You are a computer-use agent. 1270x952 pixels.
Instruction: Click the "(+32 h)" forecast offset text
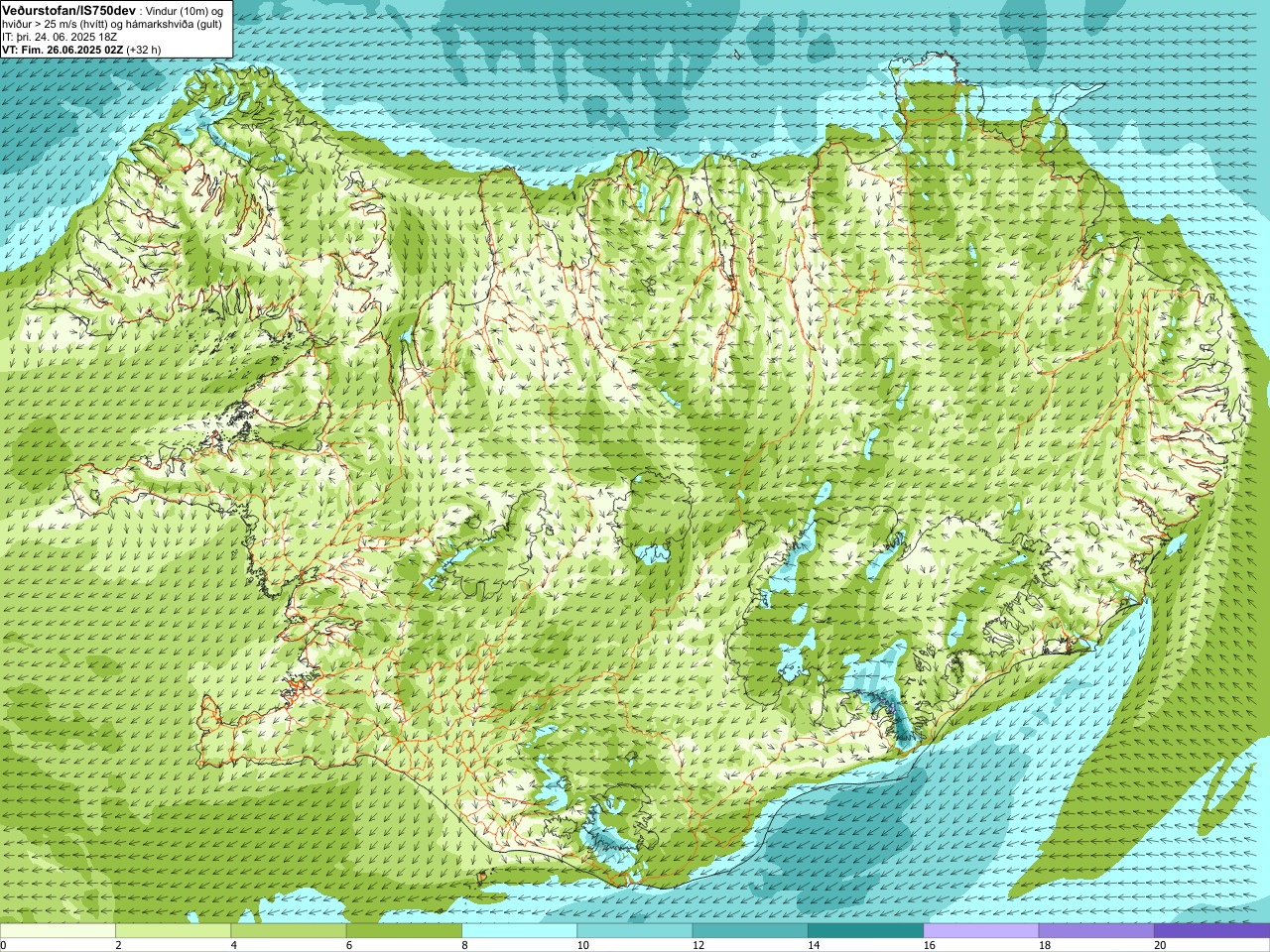click(x=144, y=50)
